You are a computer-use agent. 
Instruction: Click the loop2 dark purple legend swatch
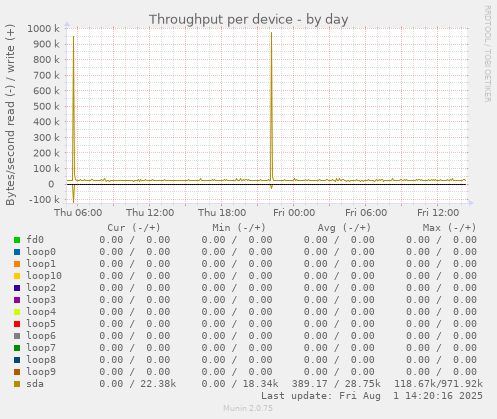tap(17, 288)
